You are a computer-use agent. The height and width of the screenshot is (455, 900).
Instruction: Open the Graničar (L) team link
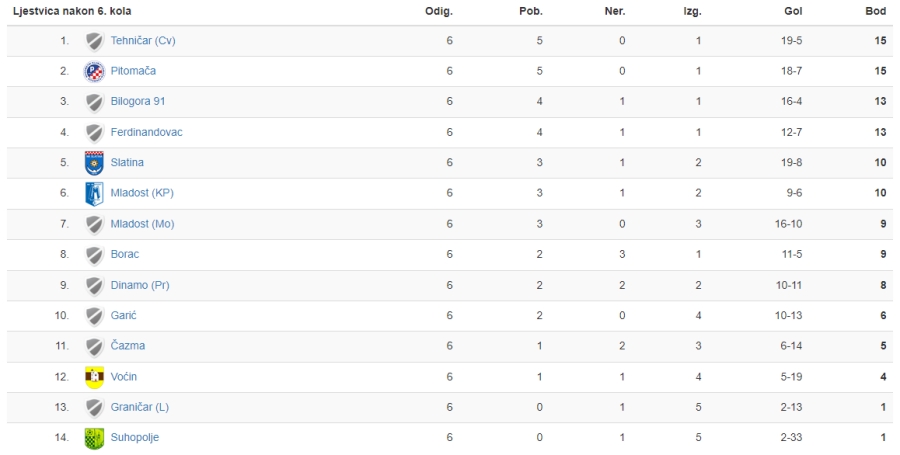[x=139, y=407]
